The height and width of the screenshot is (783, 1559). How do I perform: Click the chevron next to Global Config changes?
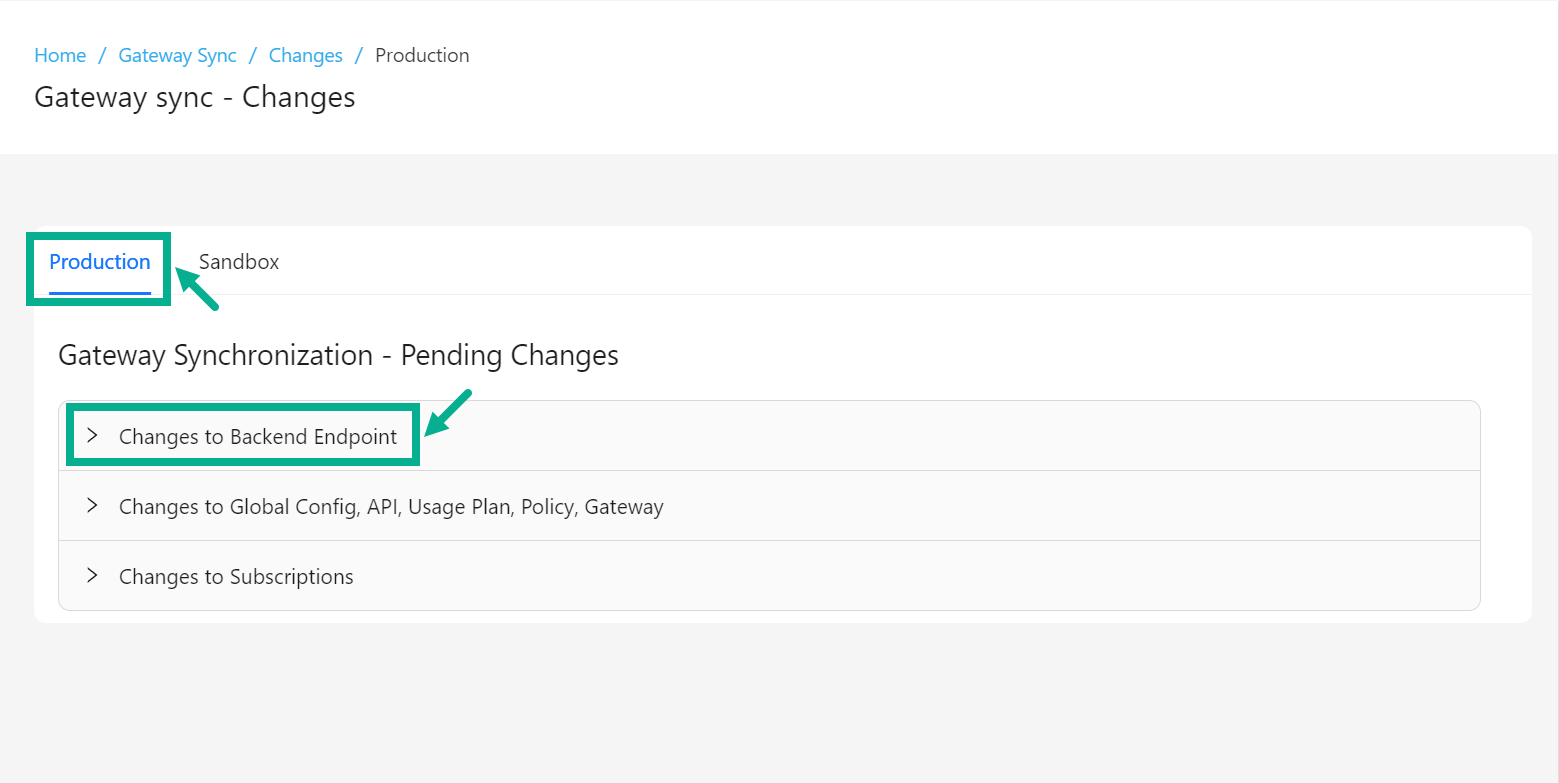92,506
